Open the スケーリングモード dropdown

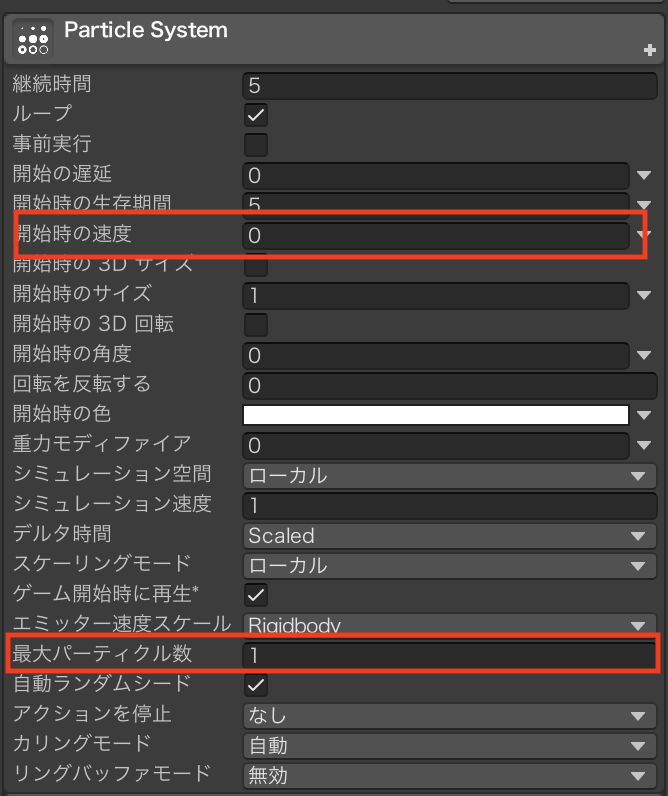pyautogui.click(x=450, y=566)
